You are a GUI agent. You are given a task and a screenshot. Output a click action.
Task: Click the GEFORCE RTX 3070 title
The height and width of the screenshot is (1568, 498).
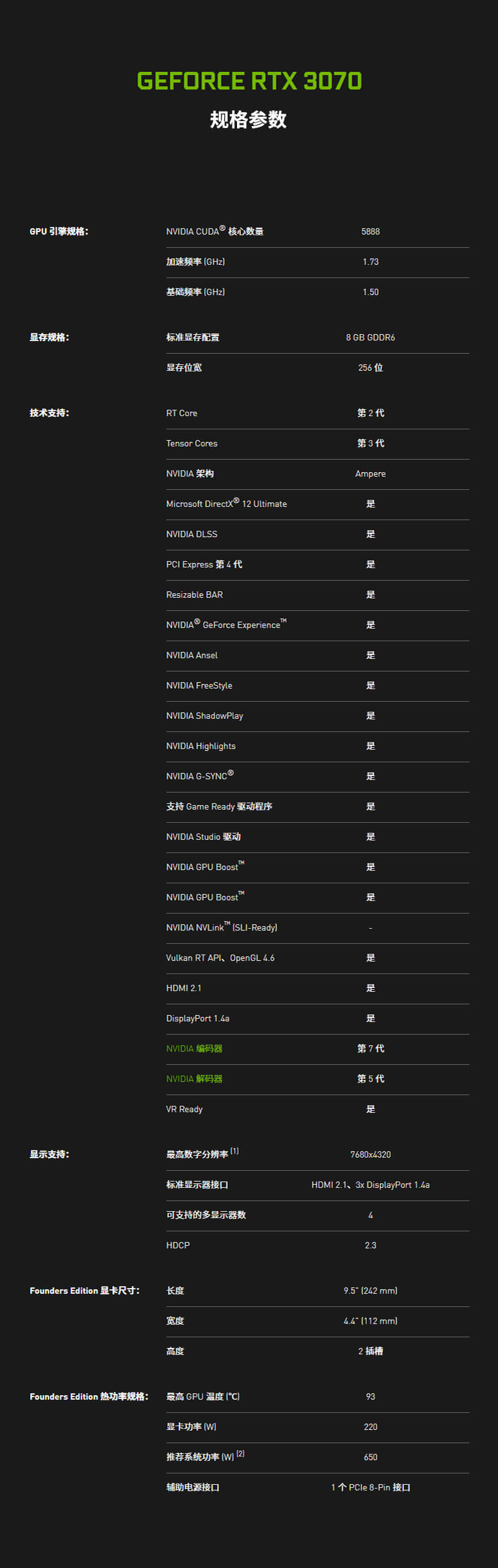tap(249, 81)
